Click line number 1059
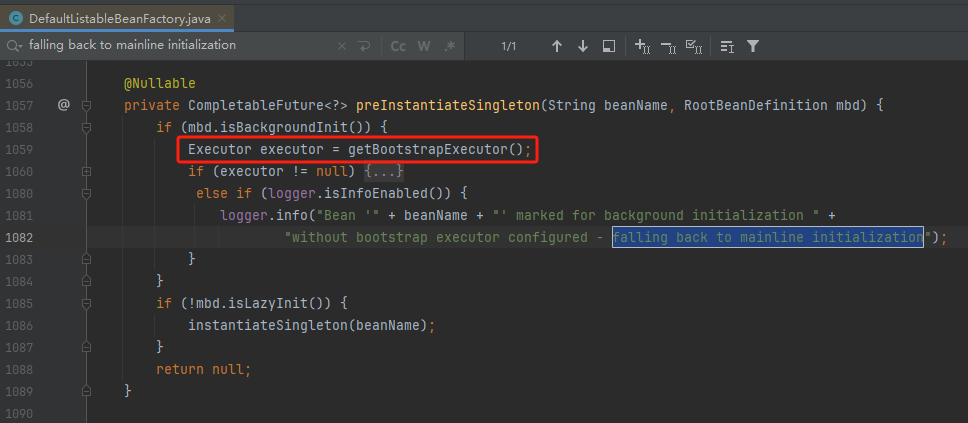Image resolution: width=968 pixels, height=423 pixels. (x=19, y=149)
